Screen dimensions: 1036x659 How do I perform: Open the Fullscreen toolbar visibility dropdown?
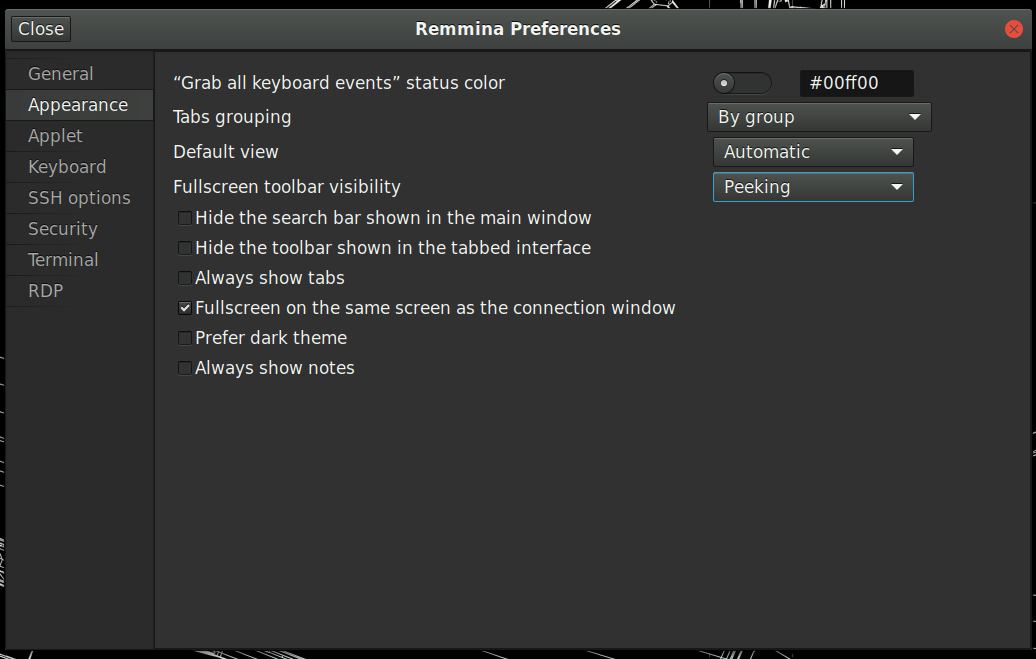tap(813, 187)
